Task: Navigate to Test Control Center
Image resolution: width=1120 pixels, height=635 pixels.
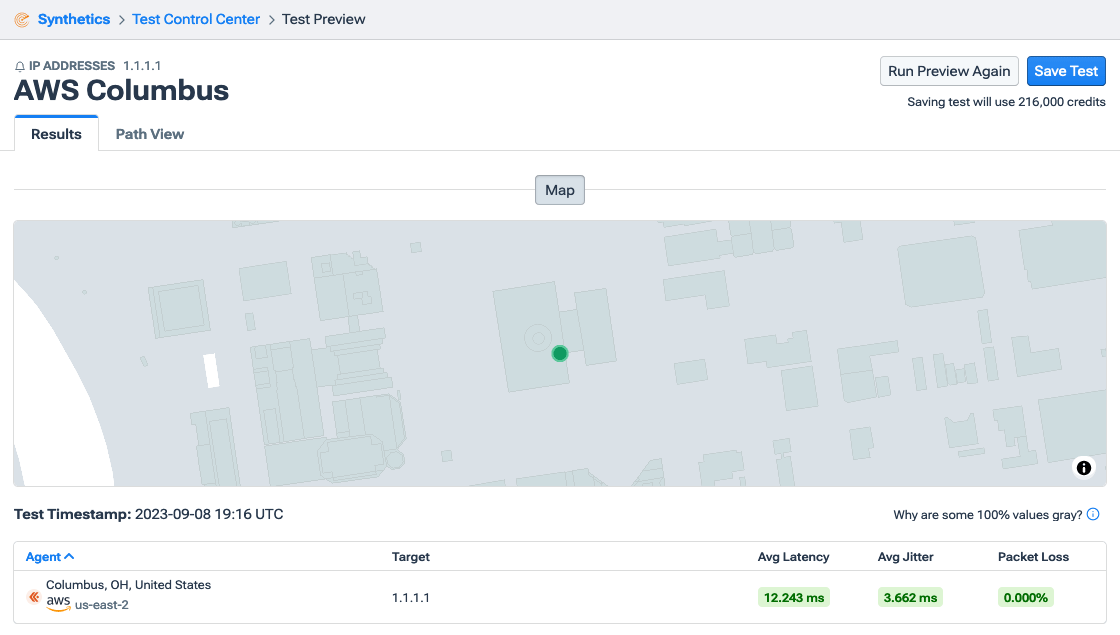Action: point(195,19)
